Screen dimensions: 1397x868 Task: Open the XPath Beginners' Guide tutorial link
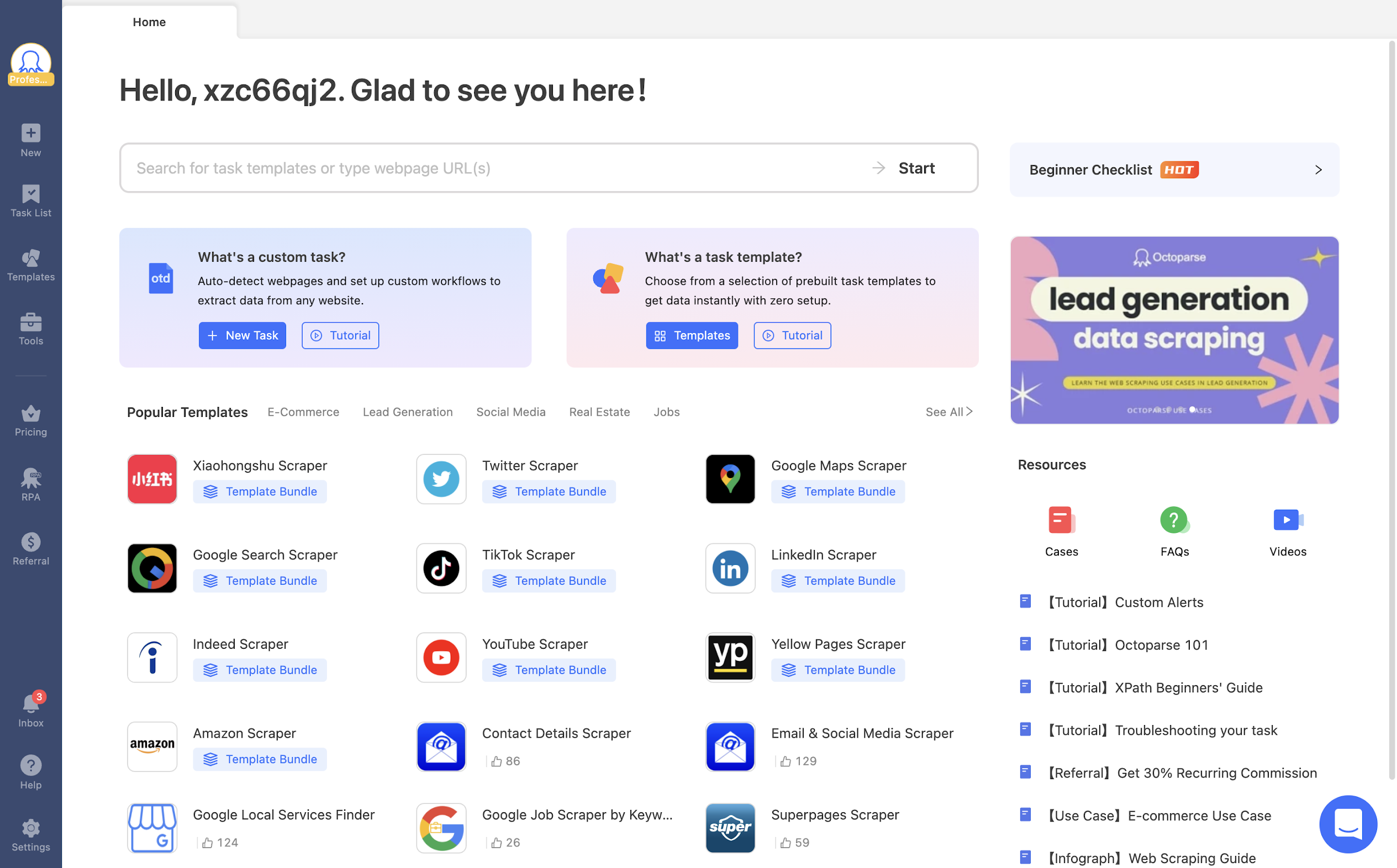pyautogui.click(x=1188, y=687)
